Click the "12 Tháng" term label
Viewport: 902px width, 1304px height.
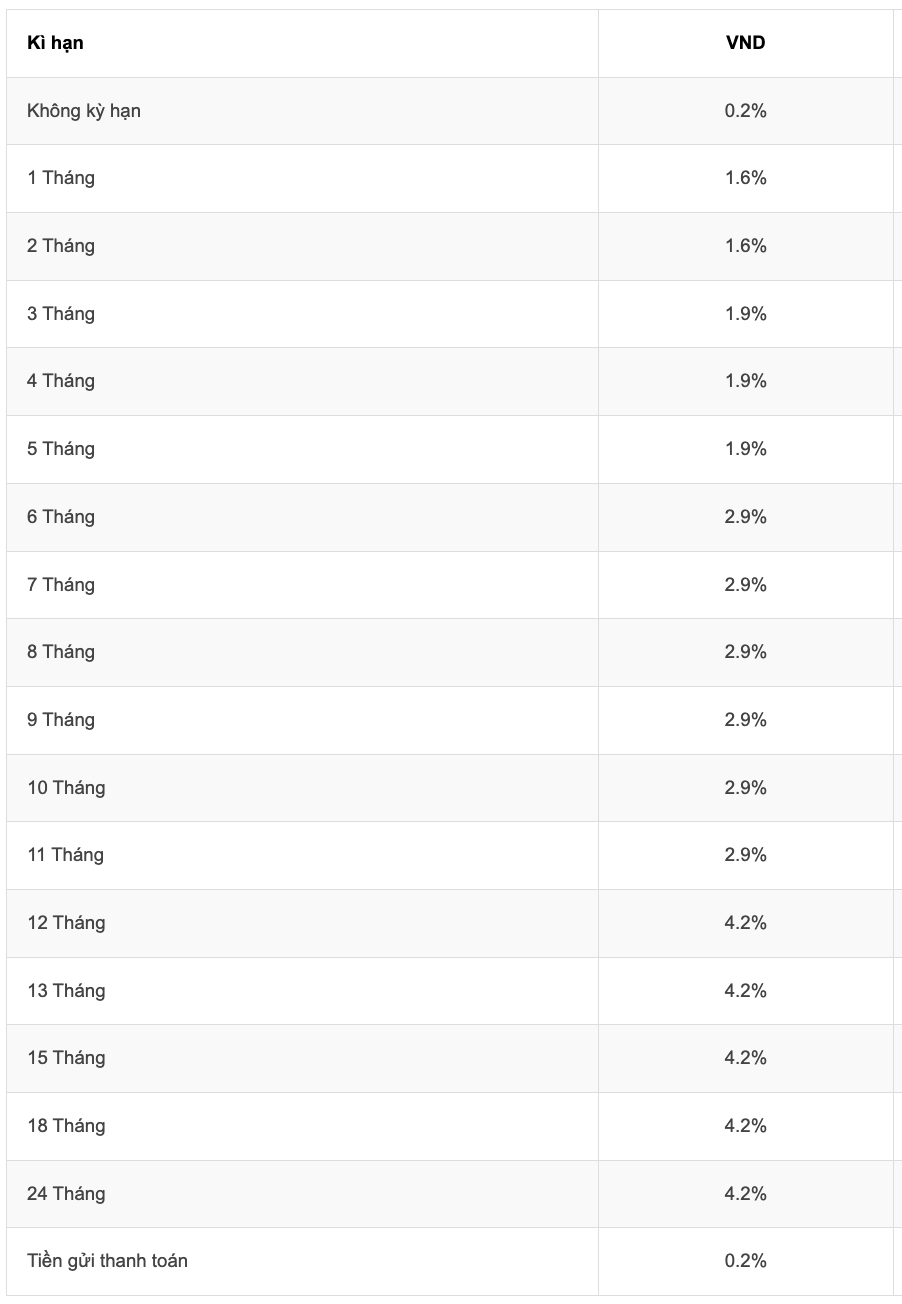66,923
